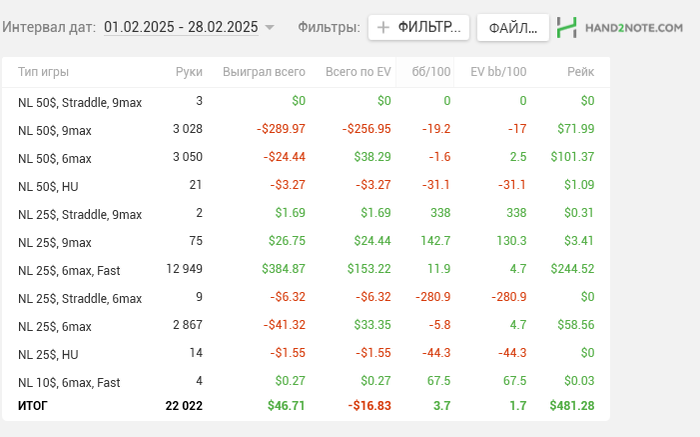Sort by the Руки column header
Screen dimensions: 700x437
click(189, 72)
